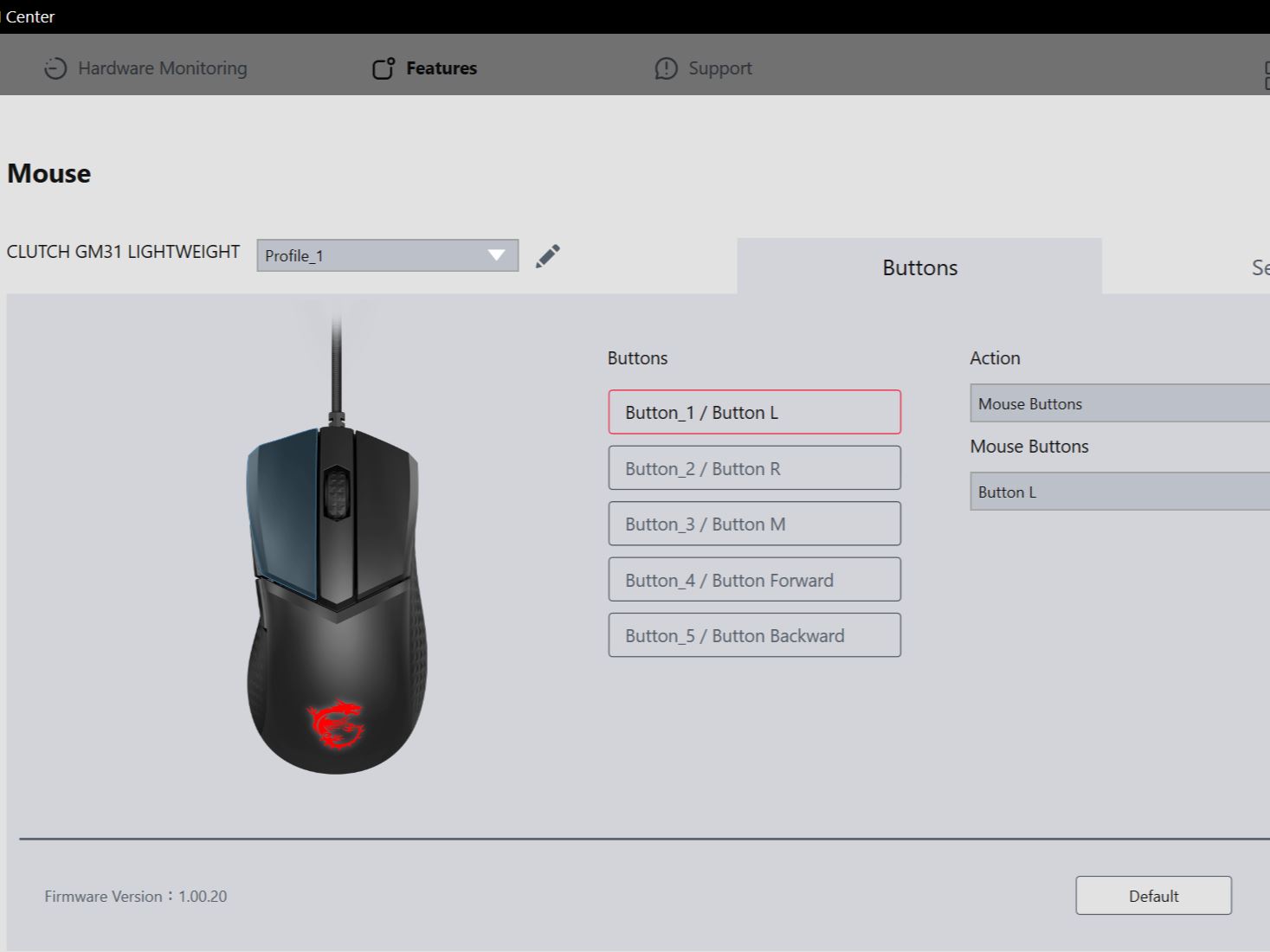1270x952 pixels.
Task: Select Button_4 / Button Forward
Action: point(755,580)
